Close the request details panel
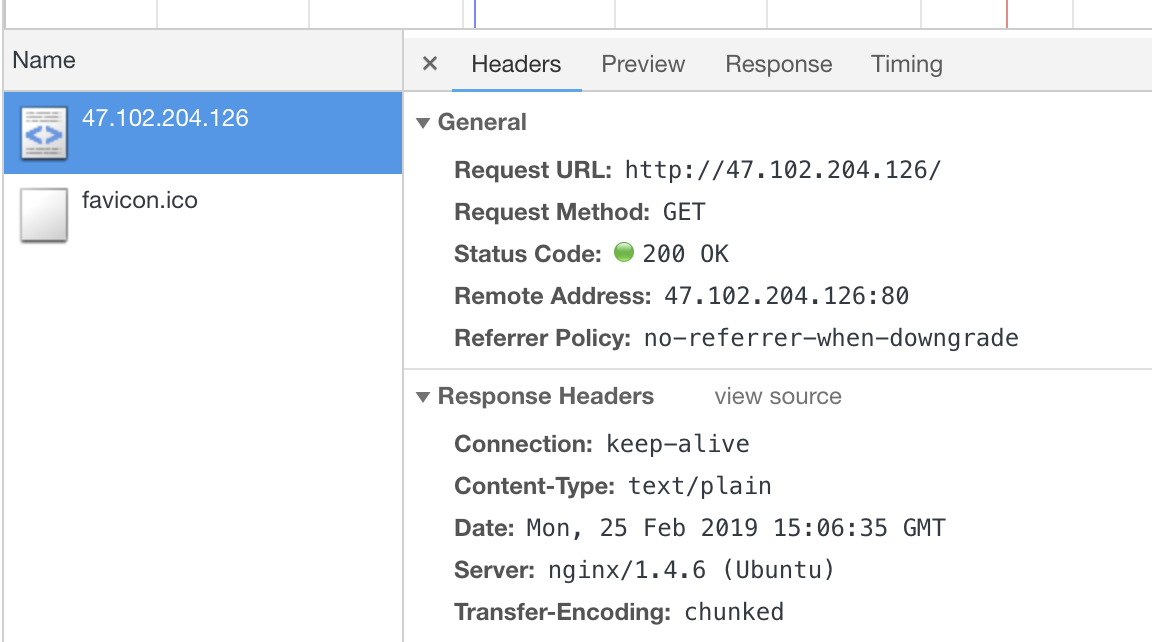Screen dimensions: 1152x642 tap(430, 64)
